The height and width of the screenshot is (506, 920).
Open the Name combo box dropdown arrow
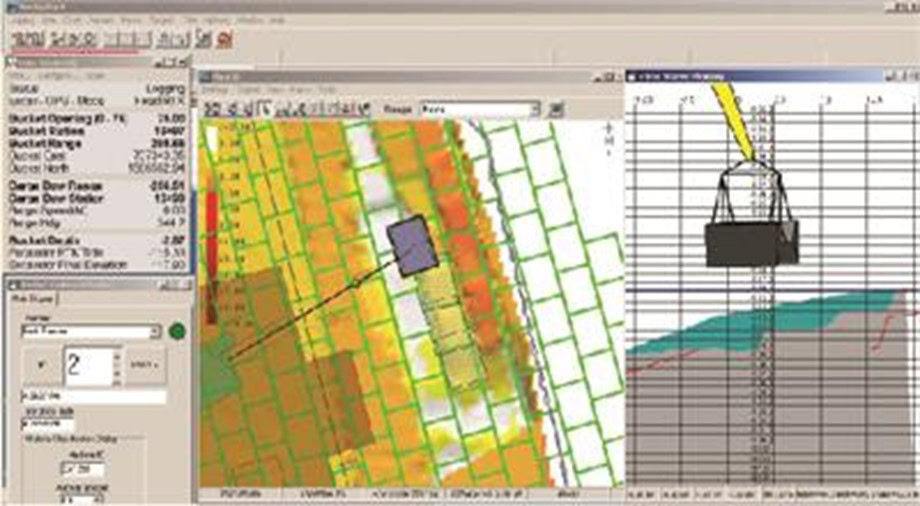[154, 332]
